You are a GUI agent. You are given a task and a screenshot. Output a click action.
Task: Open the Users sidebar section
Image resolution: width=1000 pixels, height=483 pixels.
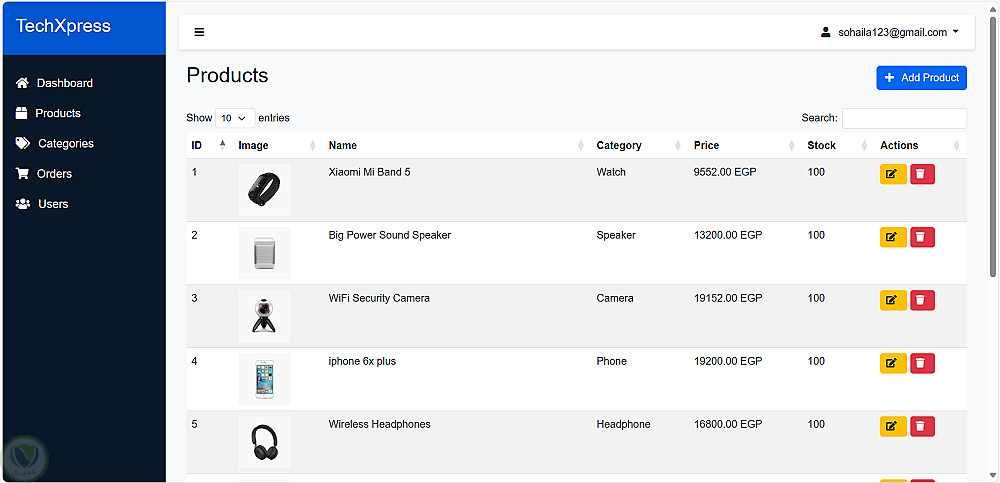tap(52, 204)
